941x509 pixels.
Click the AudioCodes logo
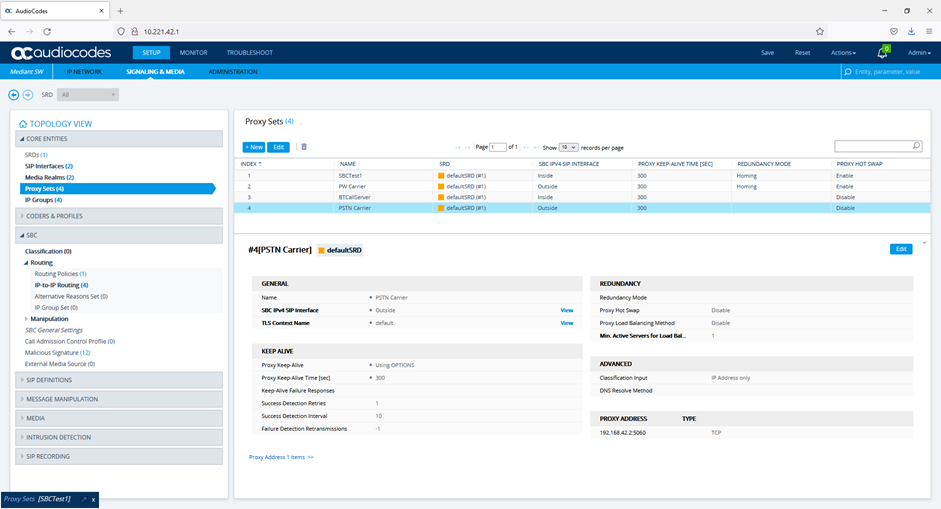[x=61, y=53]
